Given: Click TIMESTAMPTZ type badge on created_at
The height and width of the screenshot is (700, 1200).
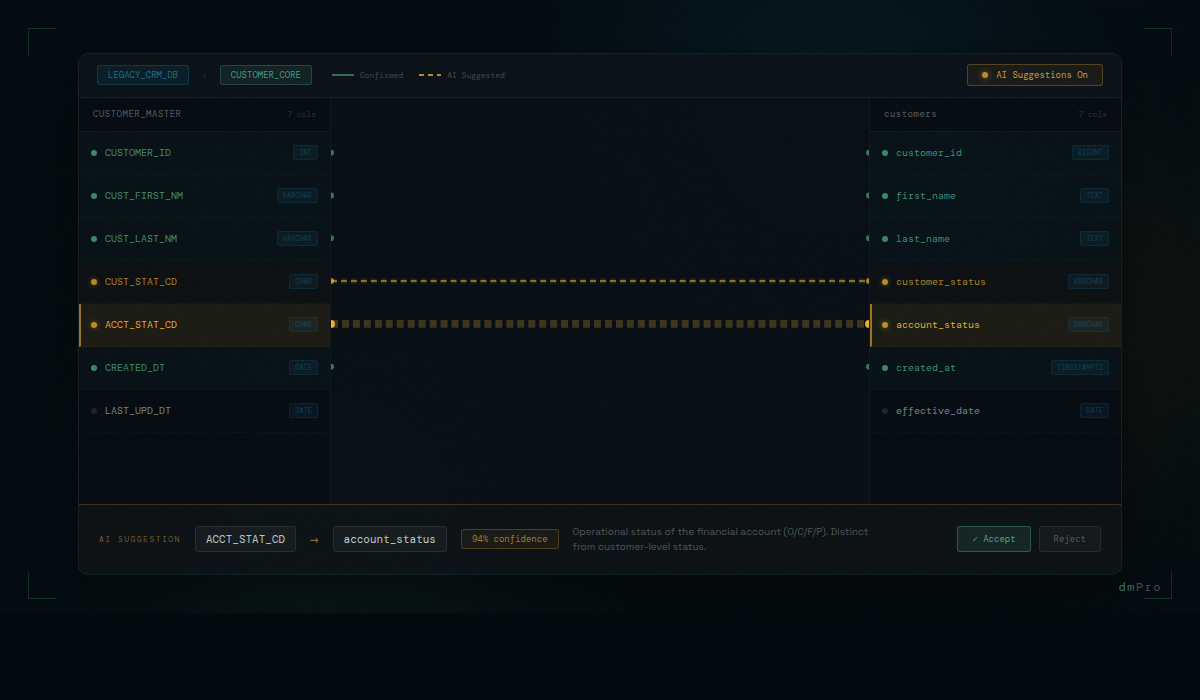Looking at the screenshot, I should pyautogui.click(x=1079, y=368).
